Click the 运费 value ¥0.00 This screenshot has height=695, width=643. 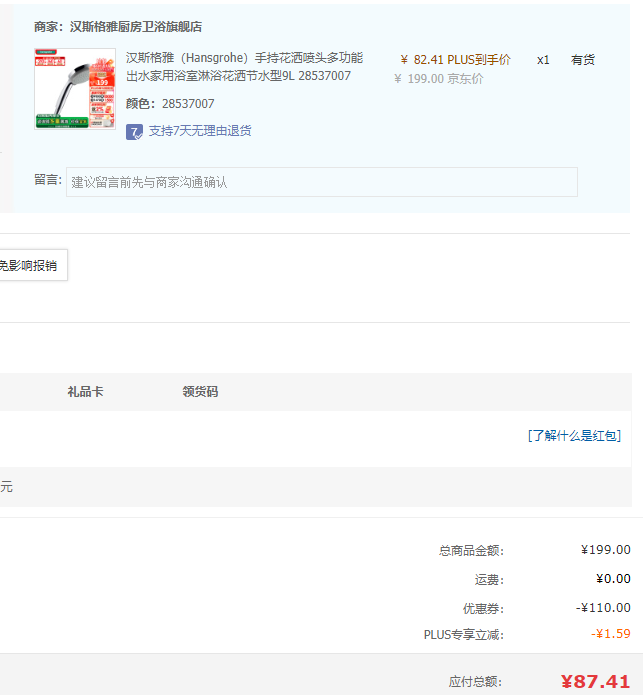[613, 579]
